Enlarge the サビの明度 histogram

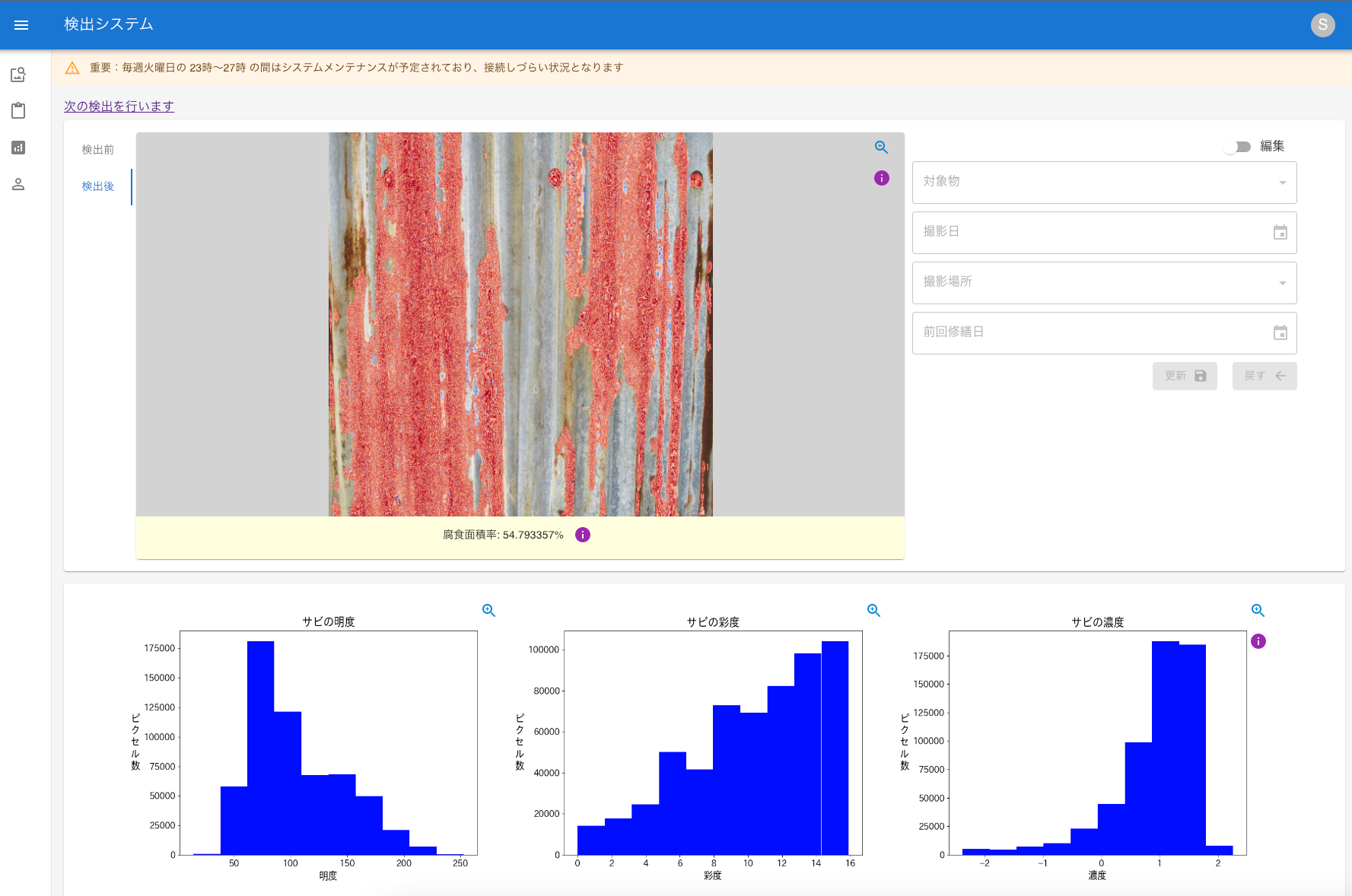(488, 610)
